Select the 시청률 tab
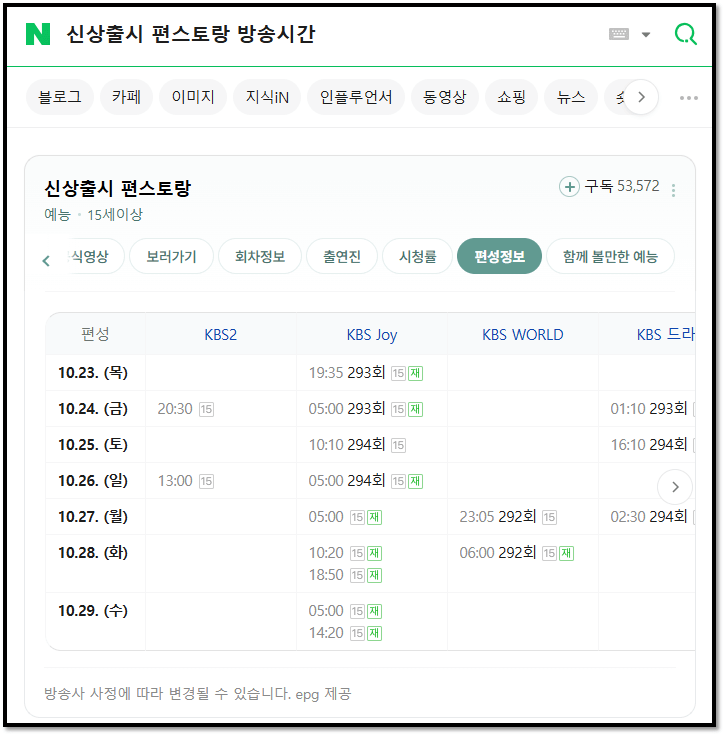The width and height of the screenshot is (725, 736). (417, 256)
